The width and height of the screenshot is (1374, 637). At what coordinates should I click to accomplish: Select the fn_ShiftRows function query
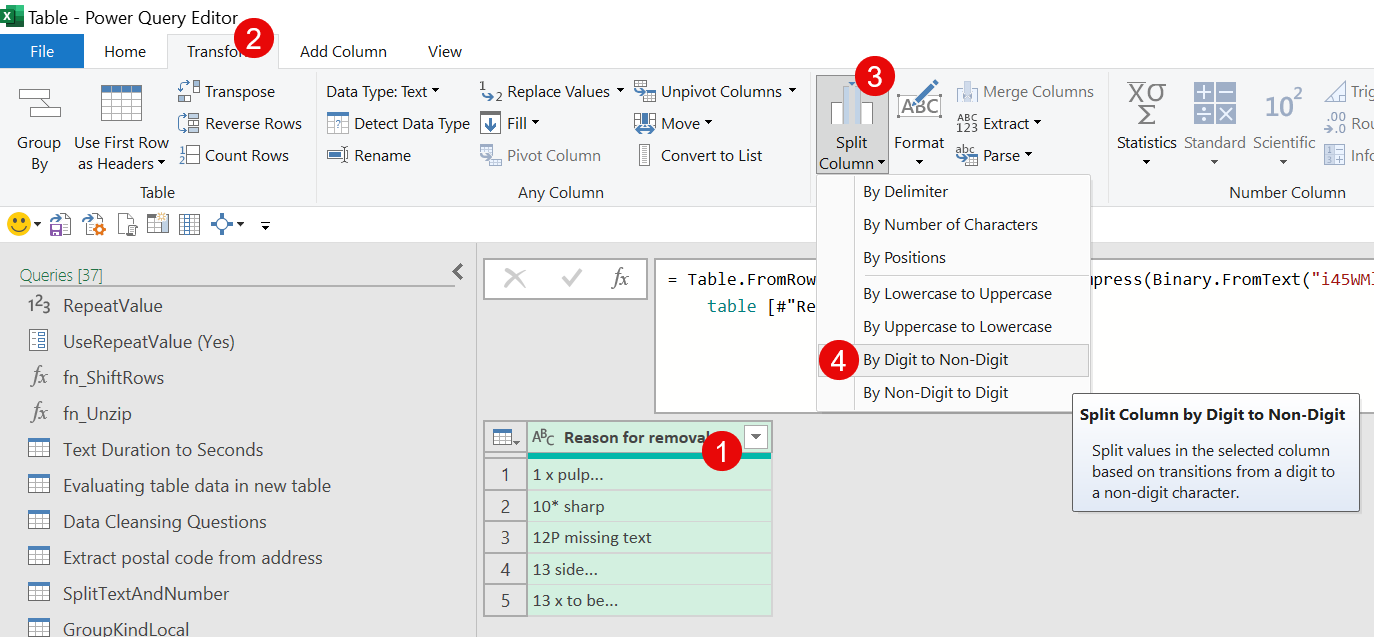coord(113,378)
